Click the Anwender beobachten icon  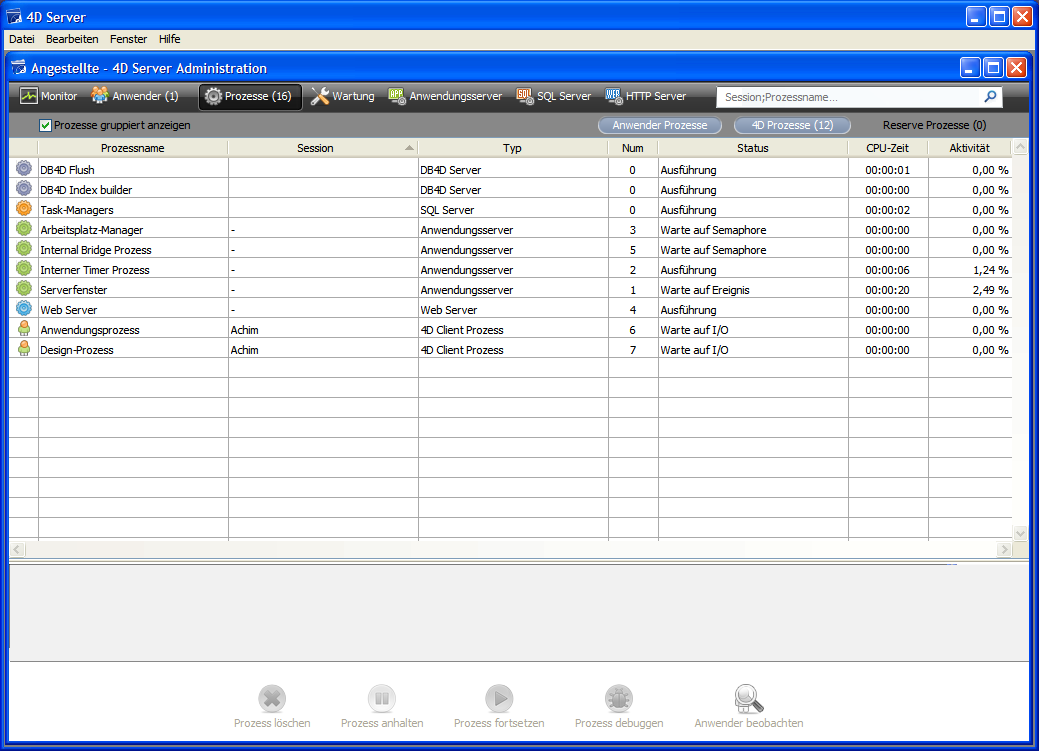point(748,698)
